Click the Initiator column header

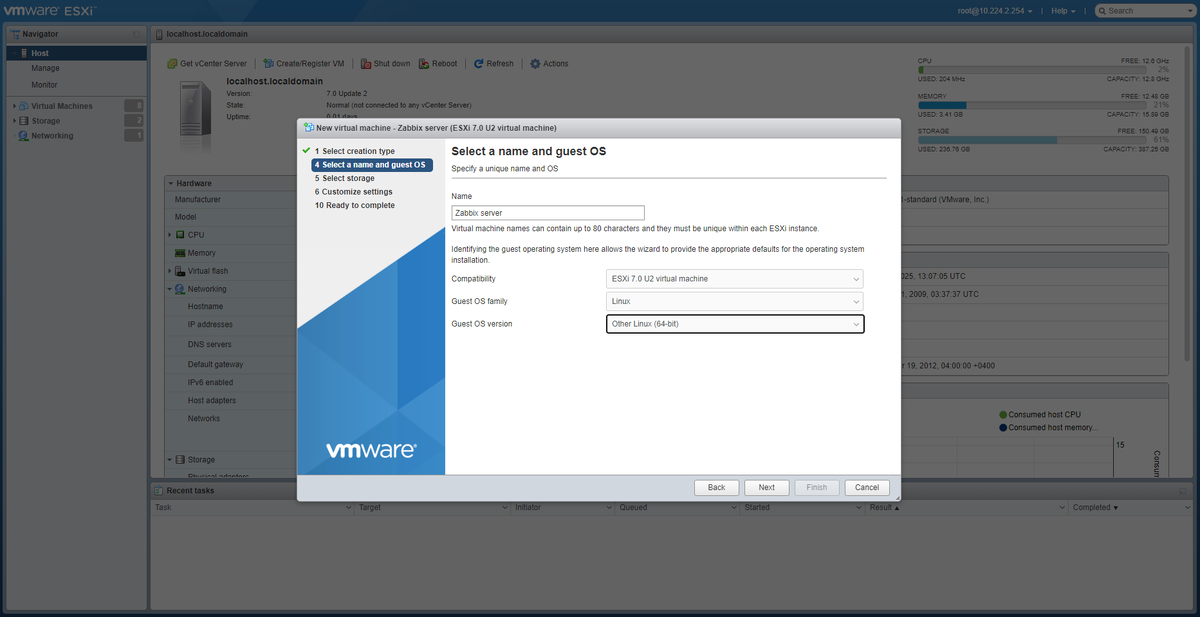tap(561, 508)
